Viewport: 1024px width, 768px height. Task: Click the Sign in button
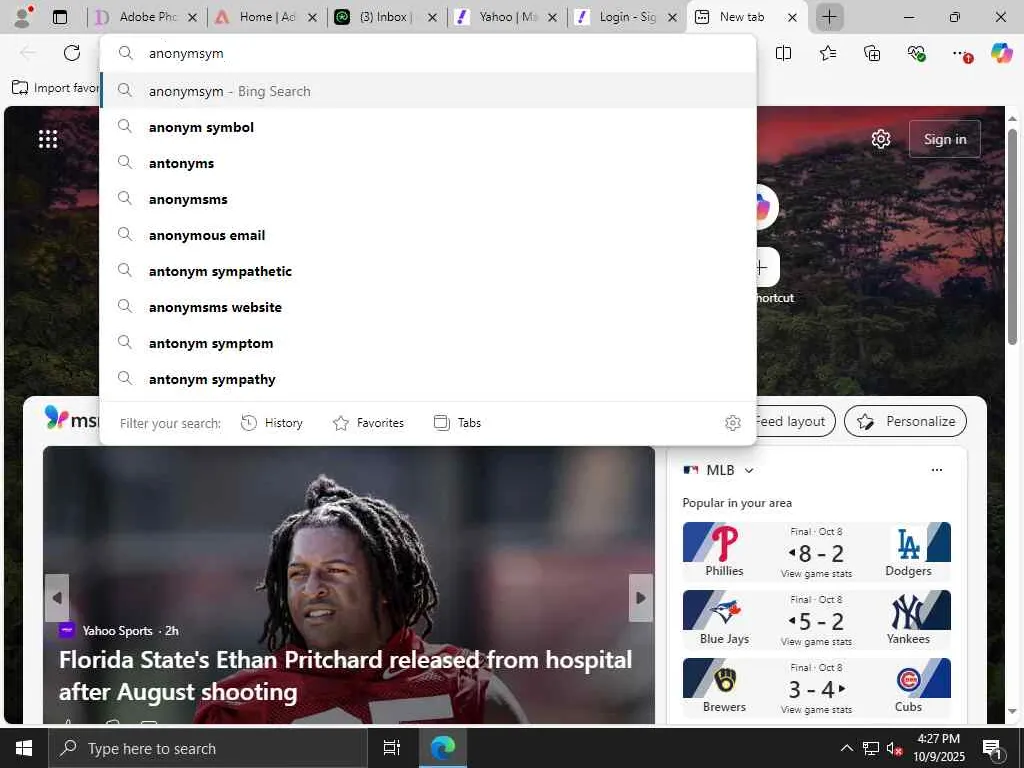click(944, 139)
